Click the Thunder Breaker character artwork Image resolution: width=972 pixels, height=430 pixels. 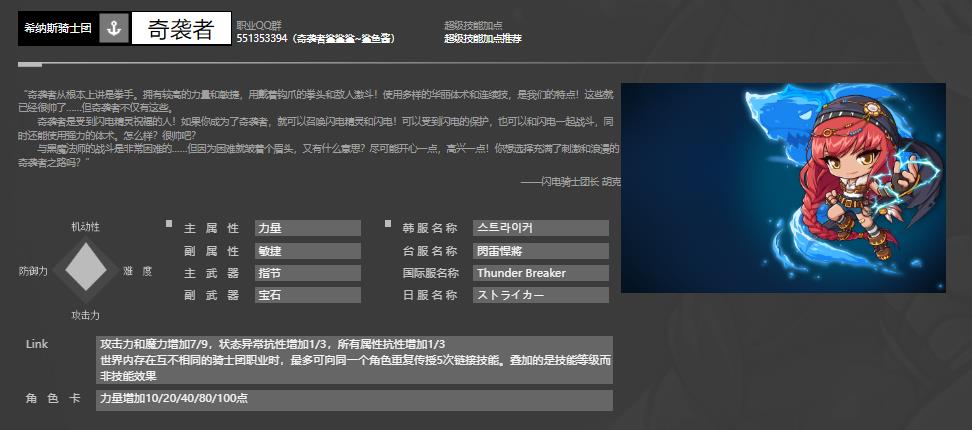coord(783,188)
